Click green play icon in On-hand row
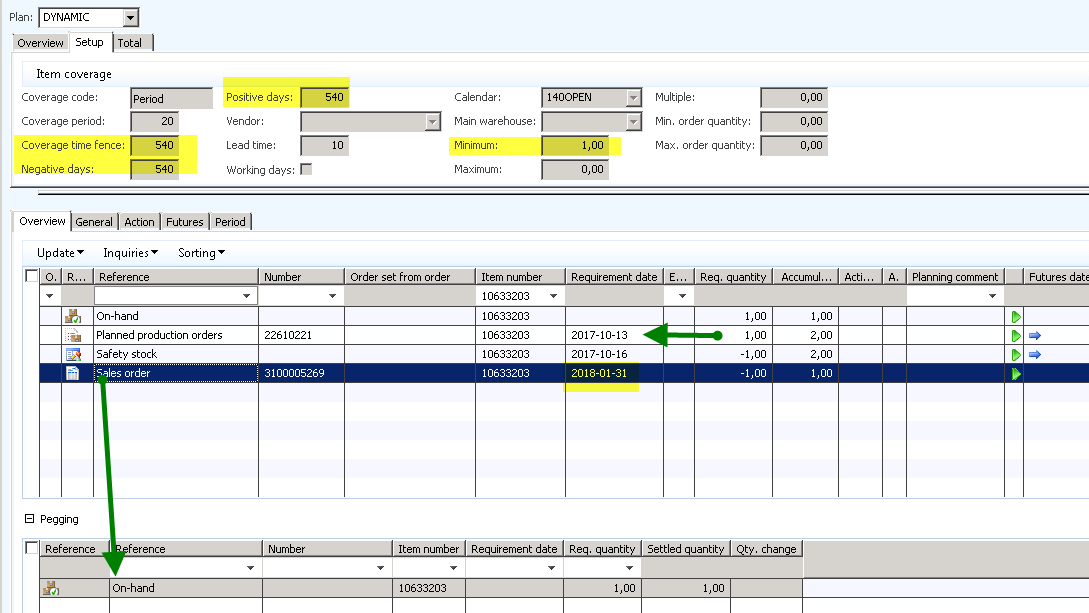1089x613 pixels. coord(1015,317)
